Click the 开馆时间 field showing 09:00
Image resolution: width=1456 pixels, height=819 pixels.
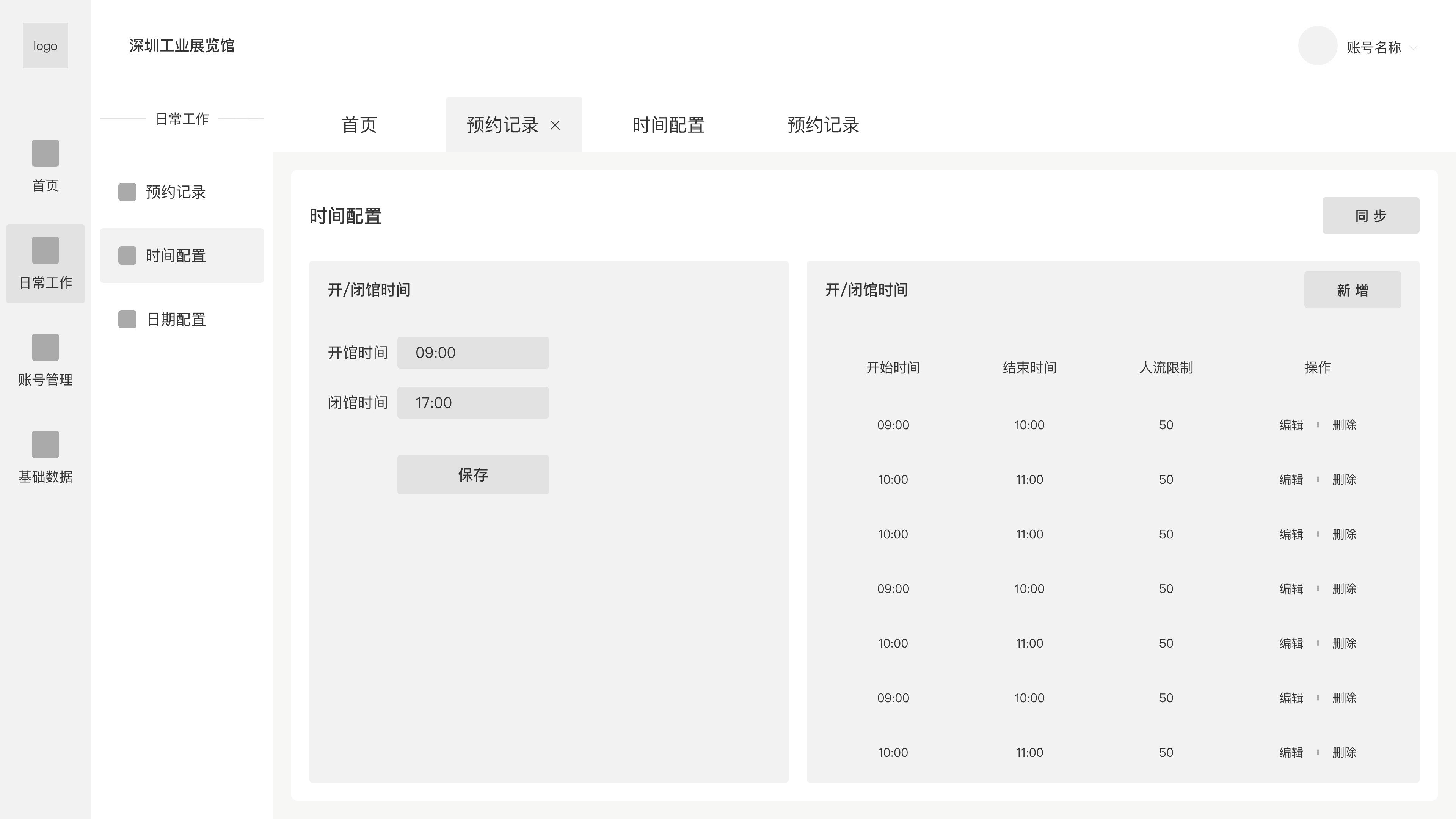[473, 353]
